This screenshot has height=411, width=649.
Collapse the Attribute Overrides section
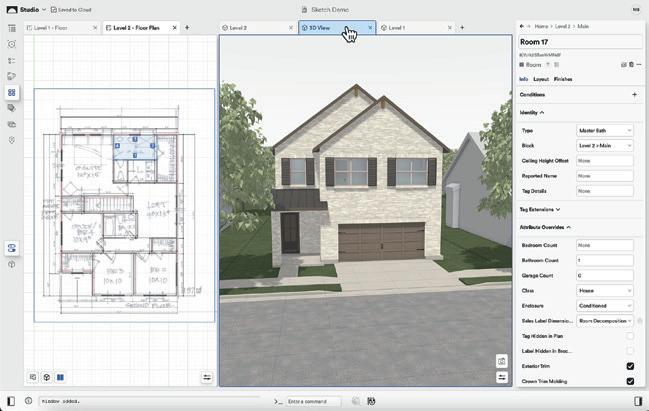[x=545, y=227]
